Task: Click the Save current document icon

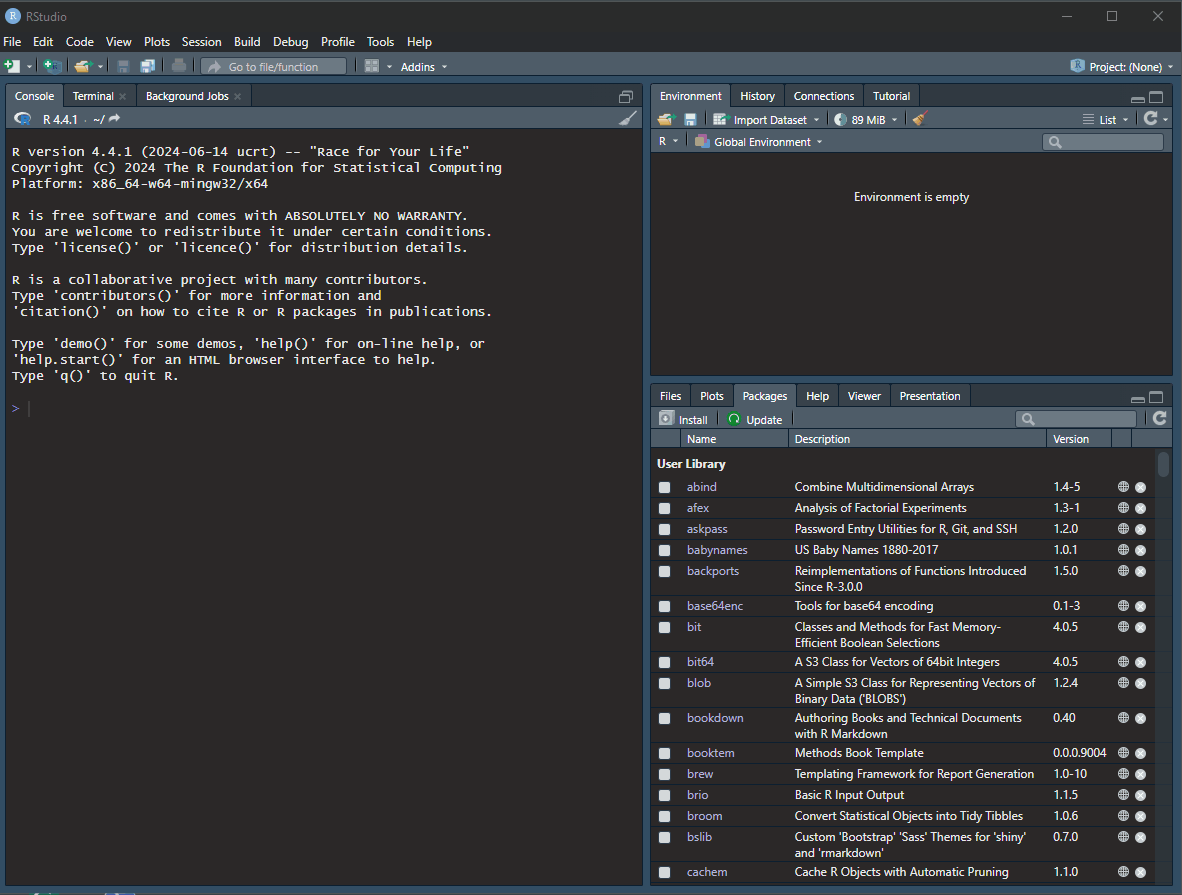Action: pos(124,66)
